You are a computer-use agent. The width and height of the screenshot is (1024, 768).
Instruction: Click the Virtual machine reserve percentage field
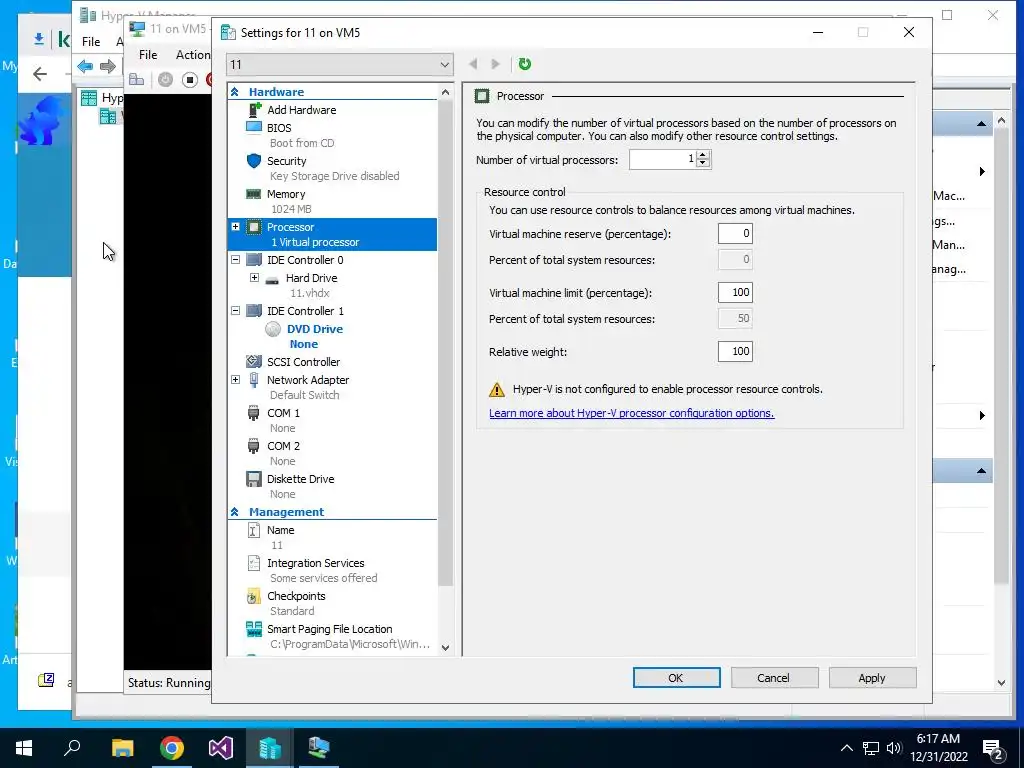[x=735, y=234]
